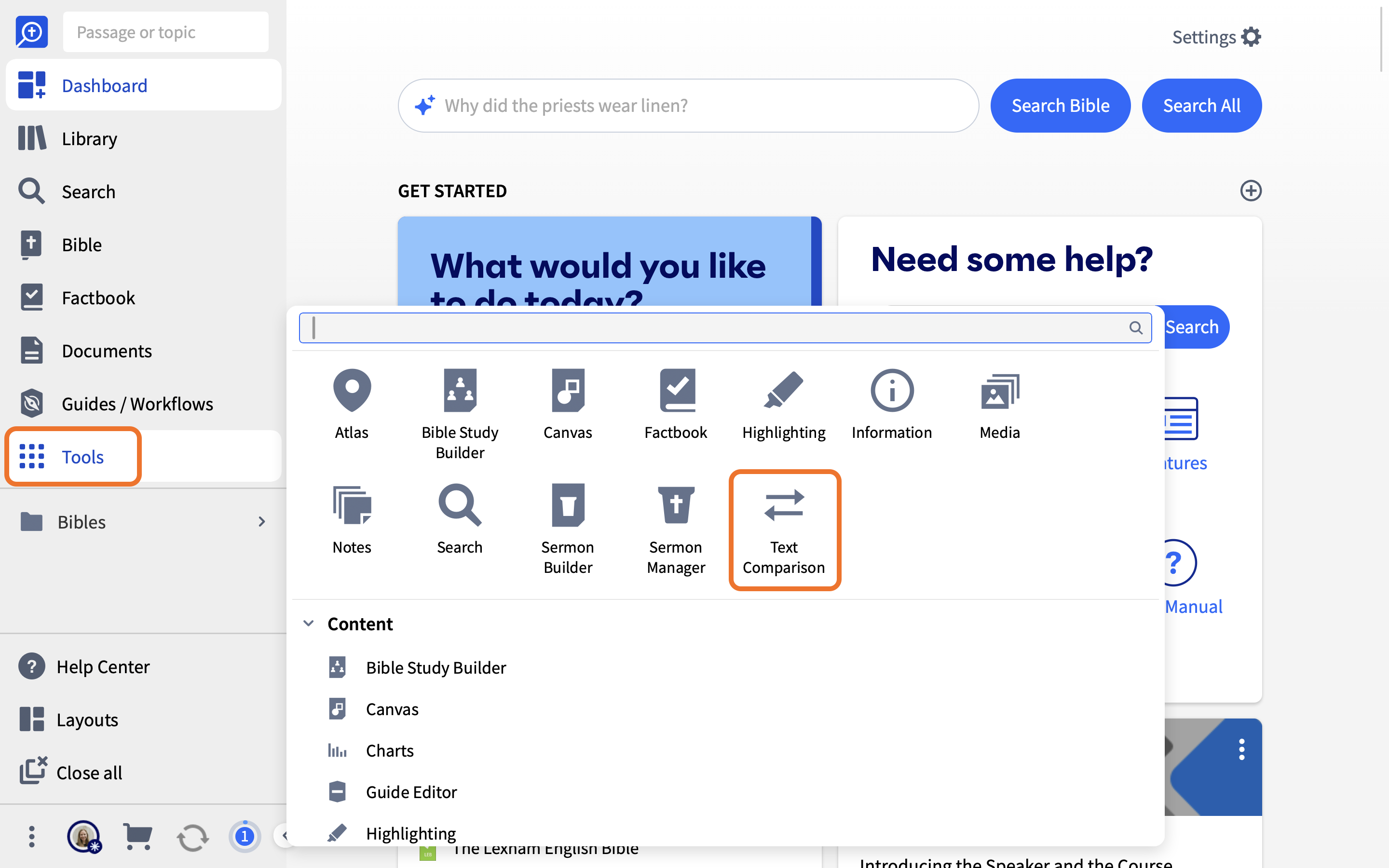This screenshot has height=868, width=1389.
Task: Open the Highlighting tool icon in grid
Action: pos(783,404)
